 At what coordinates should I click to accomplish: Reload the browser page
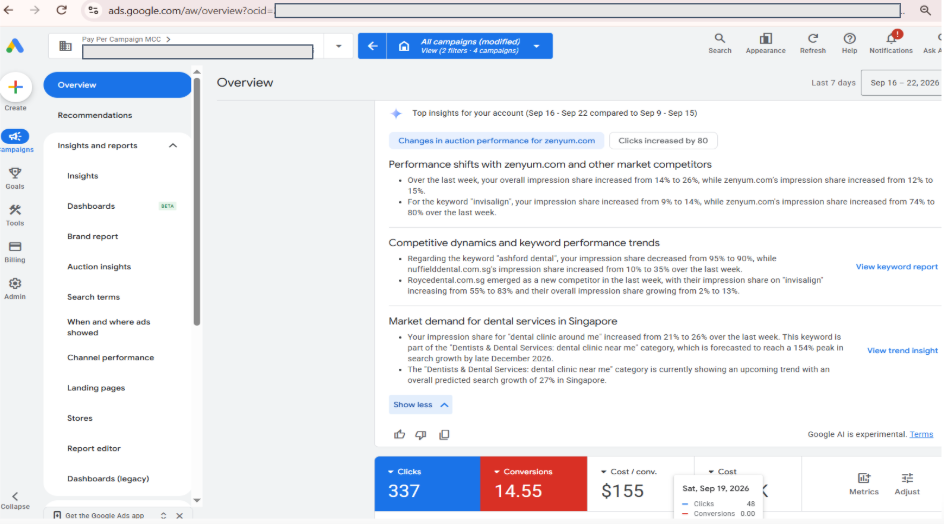pos(61,10)
